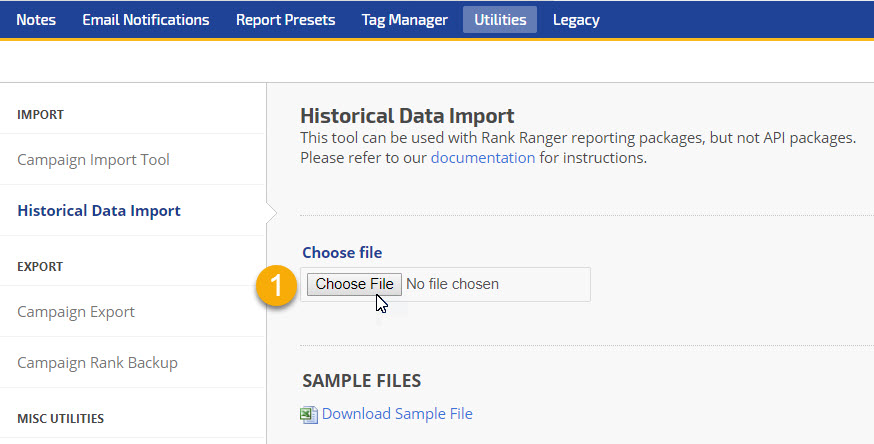The height and width of the screenshot is (444, 874).
Task: Open the Legacy tab
Action: pos(576,19)
